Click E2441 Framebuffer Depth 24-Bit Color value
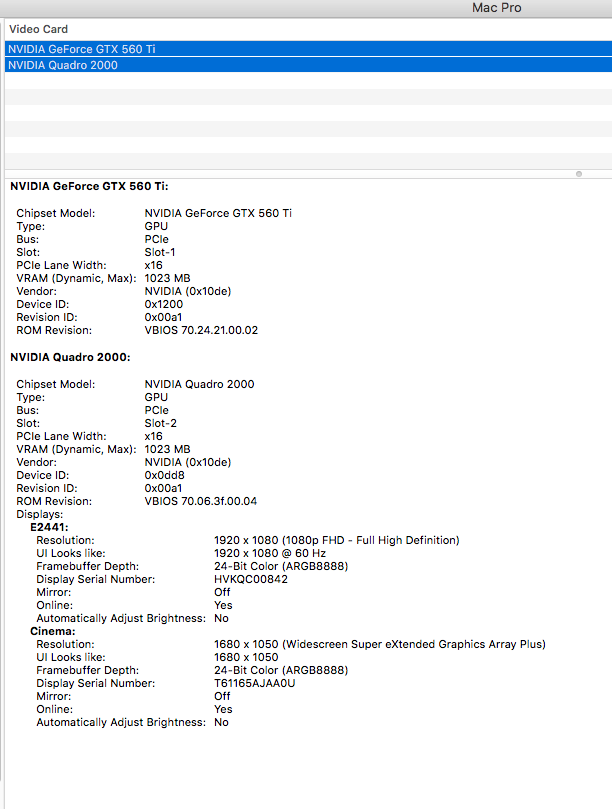 tap(281, 567)
